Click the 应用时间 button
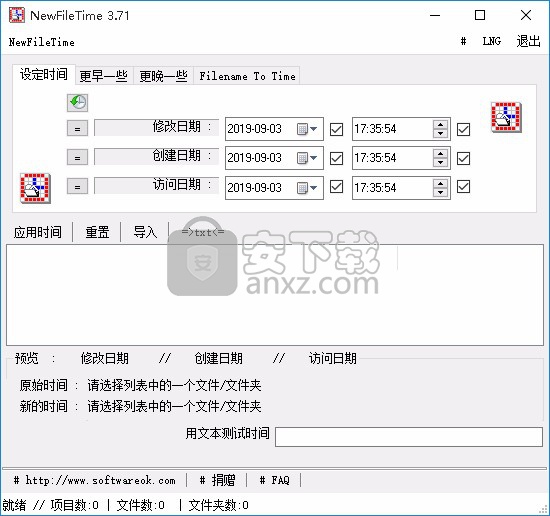Screen dimensions: 550x516 (38, 232)
